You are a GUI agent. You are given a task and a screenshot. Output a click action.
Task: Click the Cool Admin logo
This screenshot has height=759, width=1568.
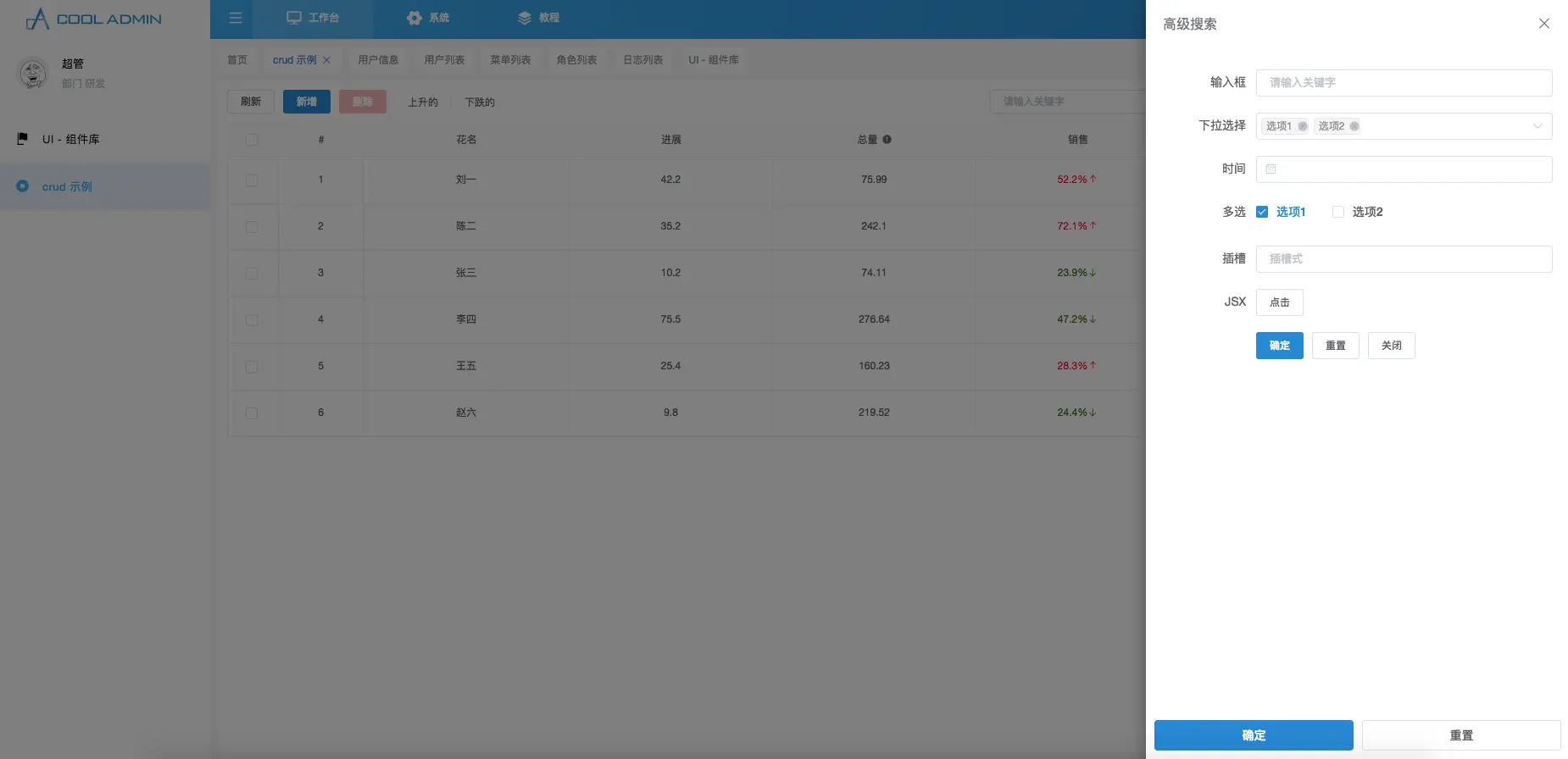[x=93, y=19]
